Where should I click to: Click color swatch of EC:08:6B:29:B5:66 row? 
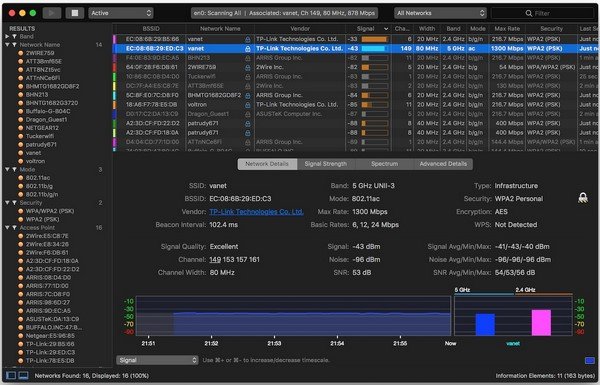pos(114,39)
